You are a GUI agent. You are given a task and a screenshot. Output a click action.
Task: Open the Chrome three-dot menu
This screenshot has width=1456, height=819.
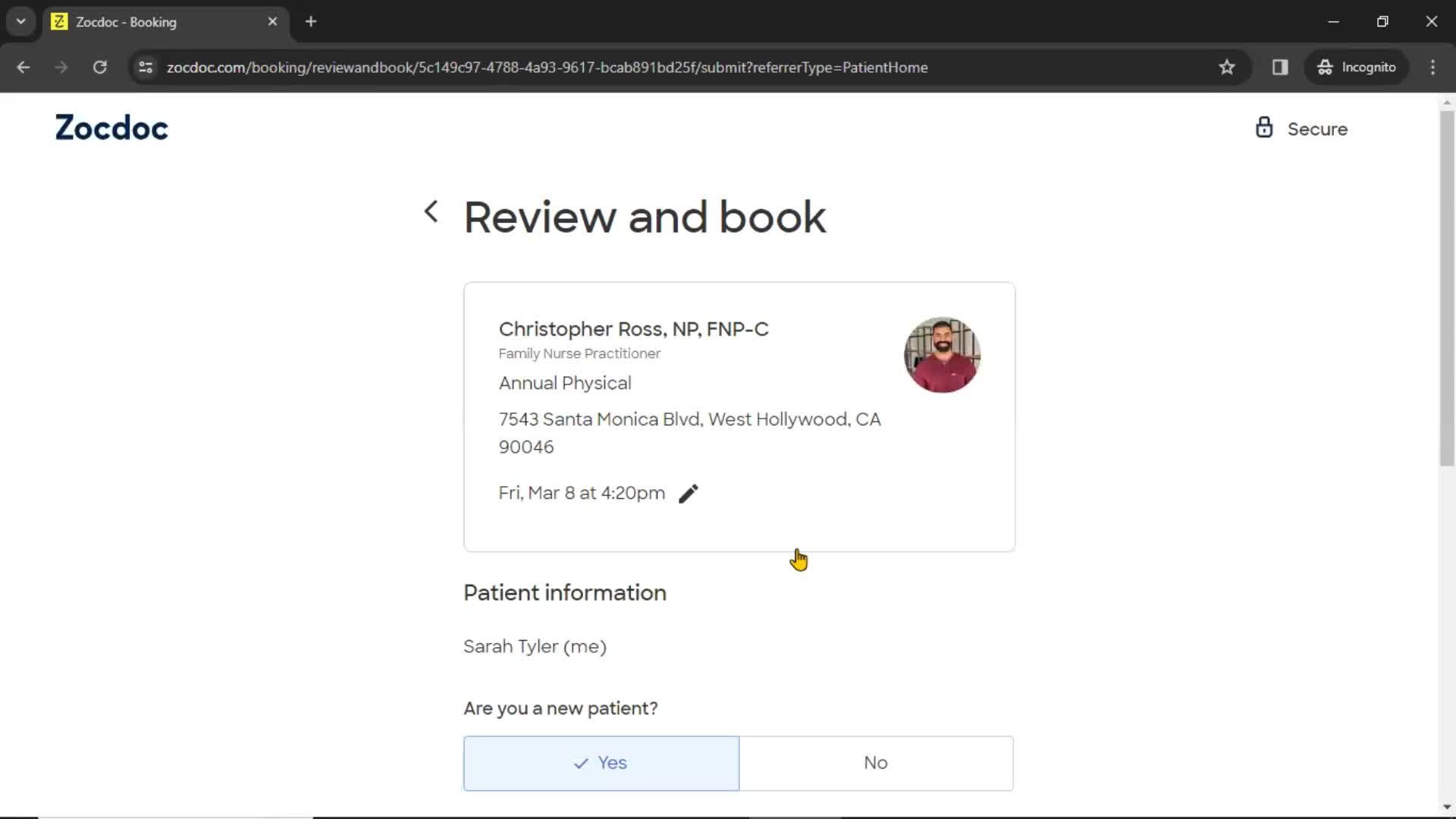(1432, 67)
